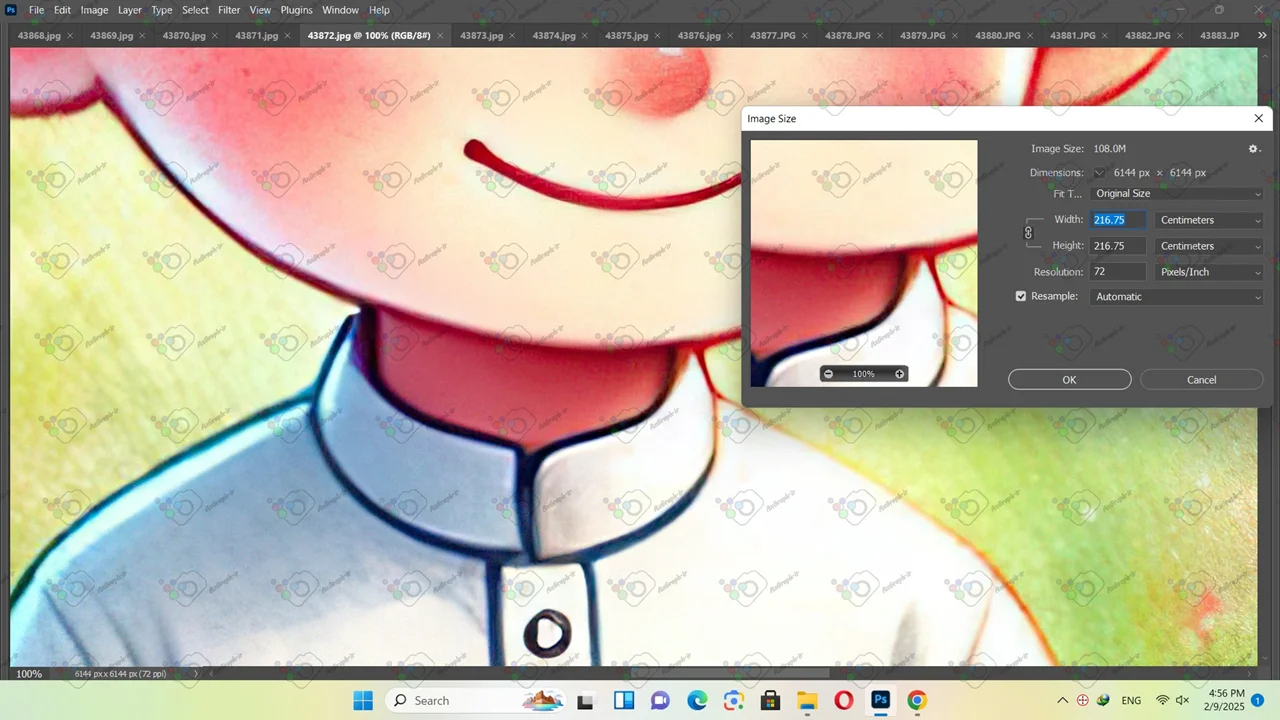The height and width of the screenshot is (720, 1280).
Task: Expand the Fit To Original Size dropdown
Action: [x=1177, y=194]
